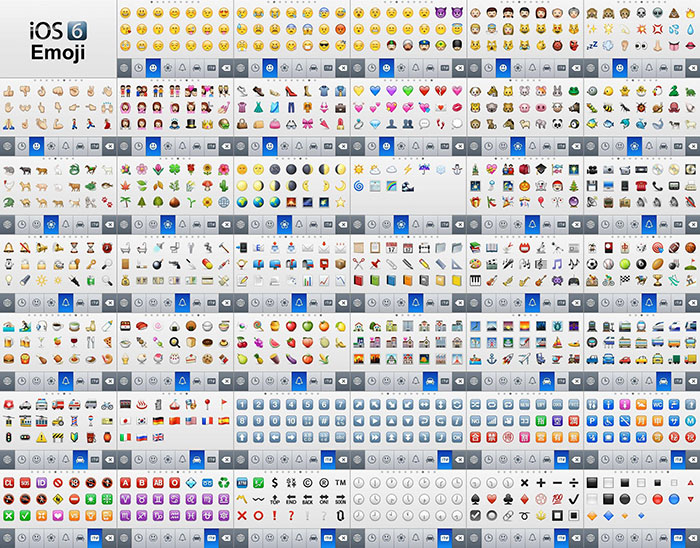
Task: Tap the red AB blood type emoji
Action: coord(158,483)
